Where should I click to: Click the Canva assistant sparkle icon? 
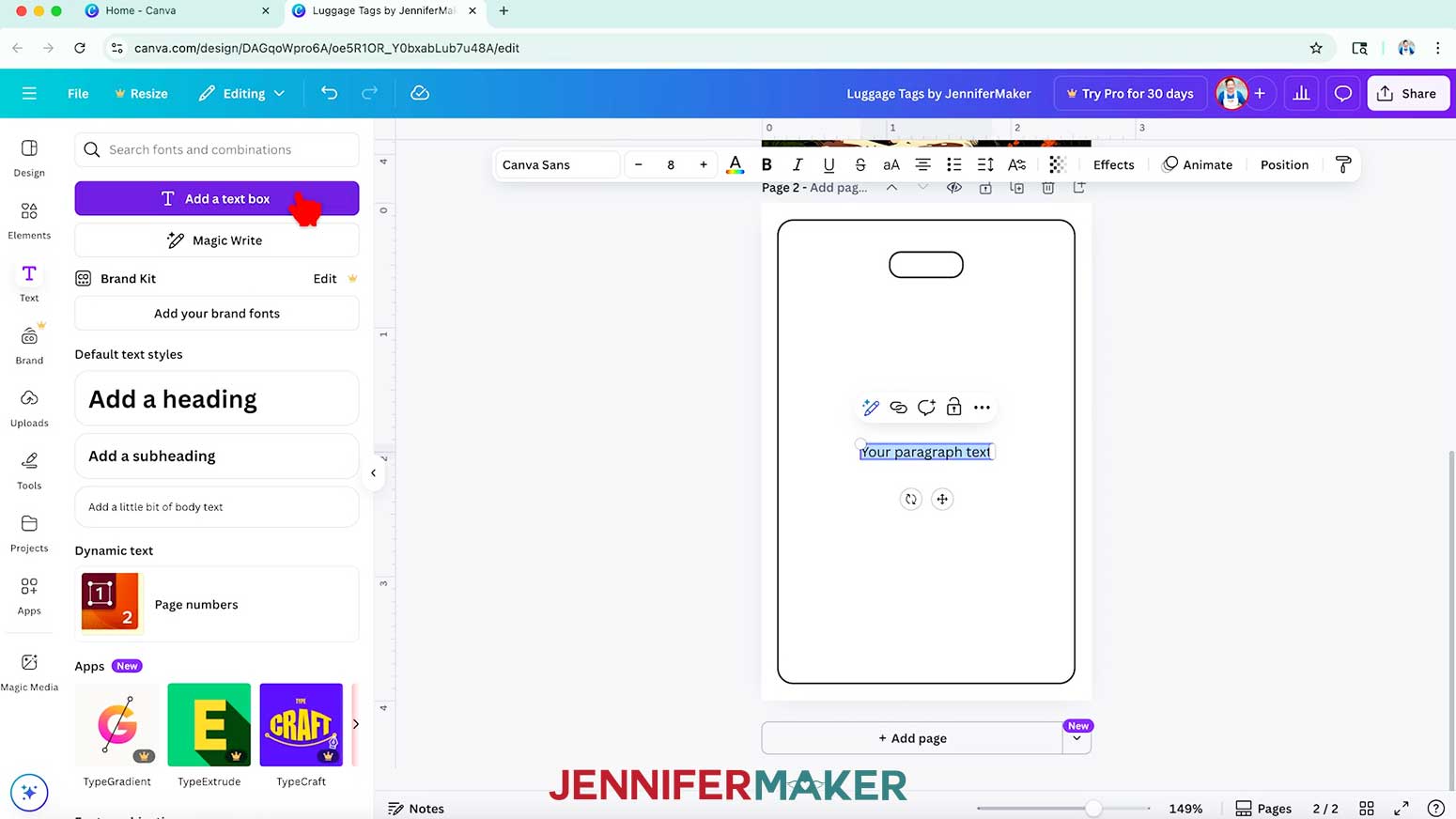pyautogui.click(x=29, y=793)
